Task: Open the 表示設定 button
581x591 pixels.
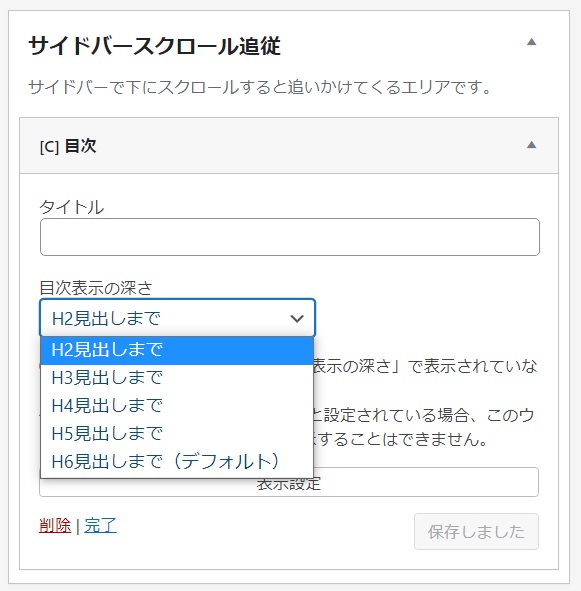Action: point(426,484)
